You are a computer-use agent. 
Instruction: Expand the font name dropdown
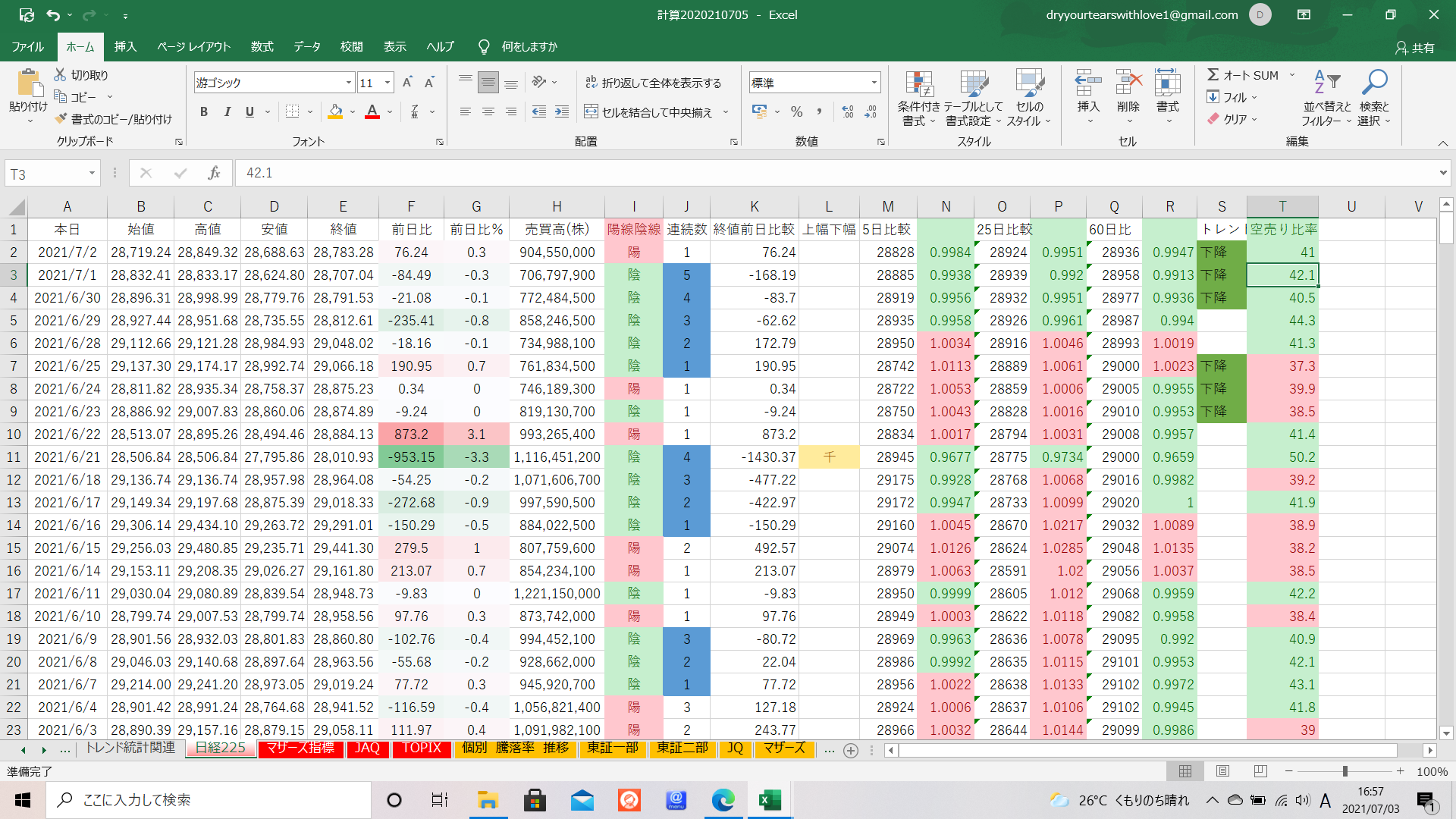coord(349,83)
